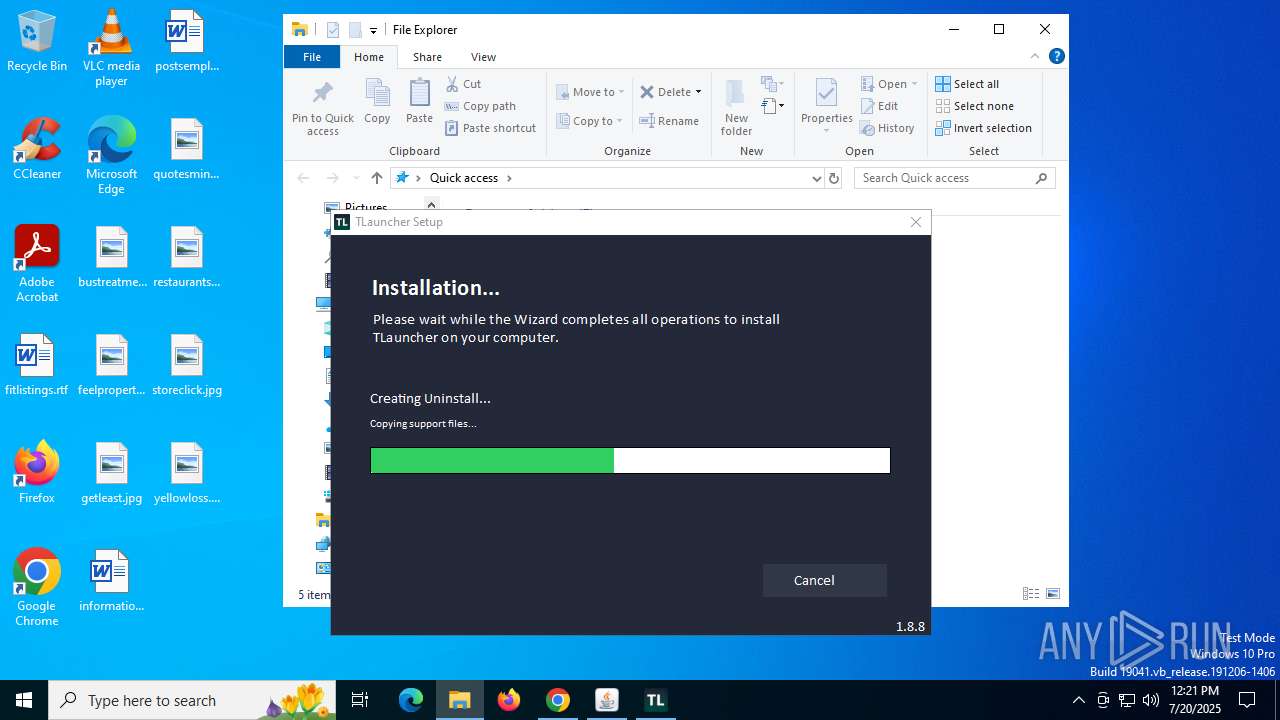Select Google Chrome desktop shortcut
This screenshot has width=1280, height=720.
[37, 588]
